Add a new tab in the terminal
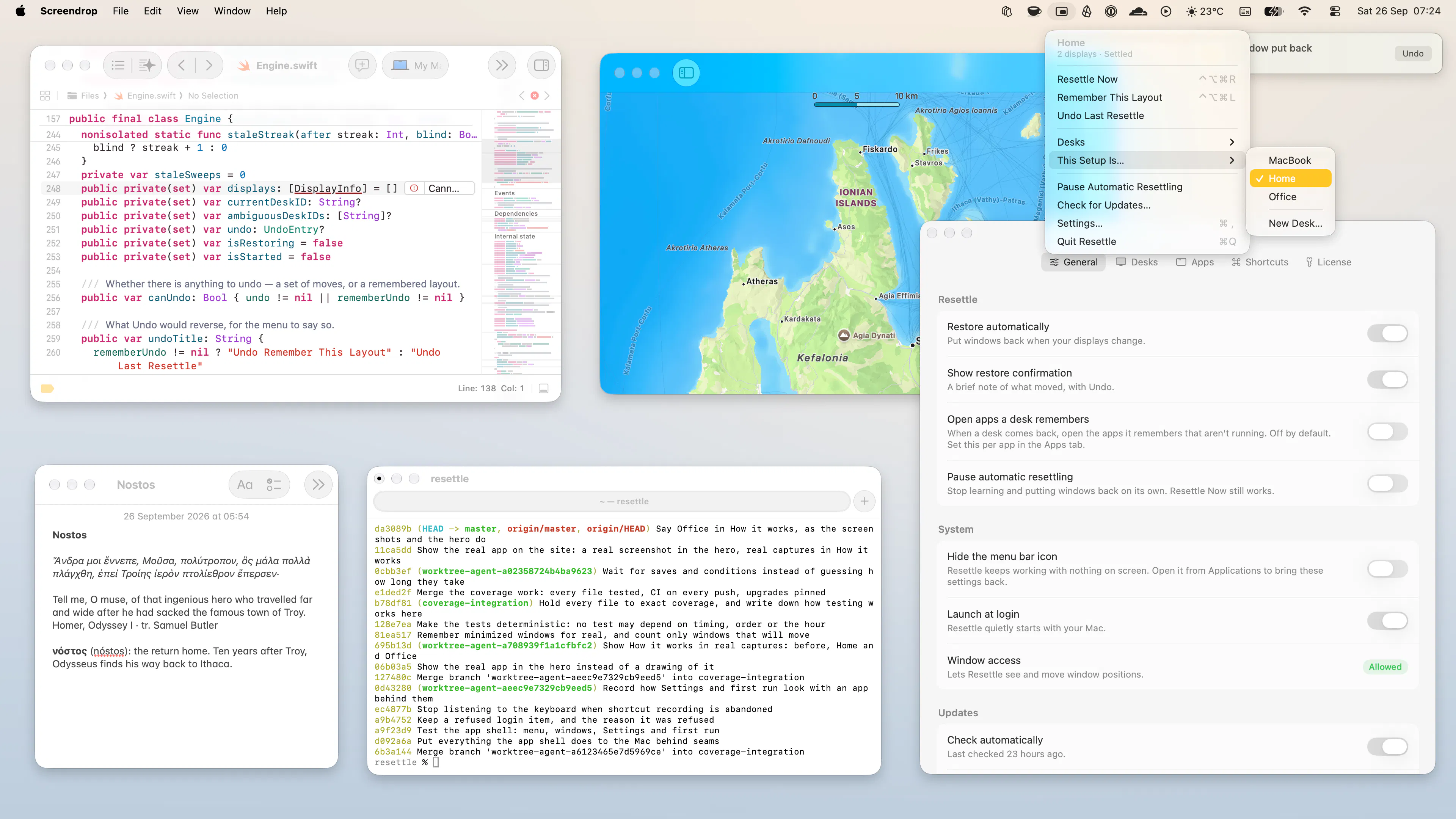 (x=864, y=501)
